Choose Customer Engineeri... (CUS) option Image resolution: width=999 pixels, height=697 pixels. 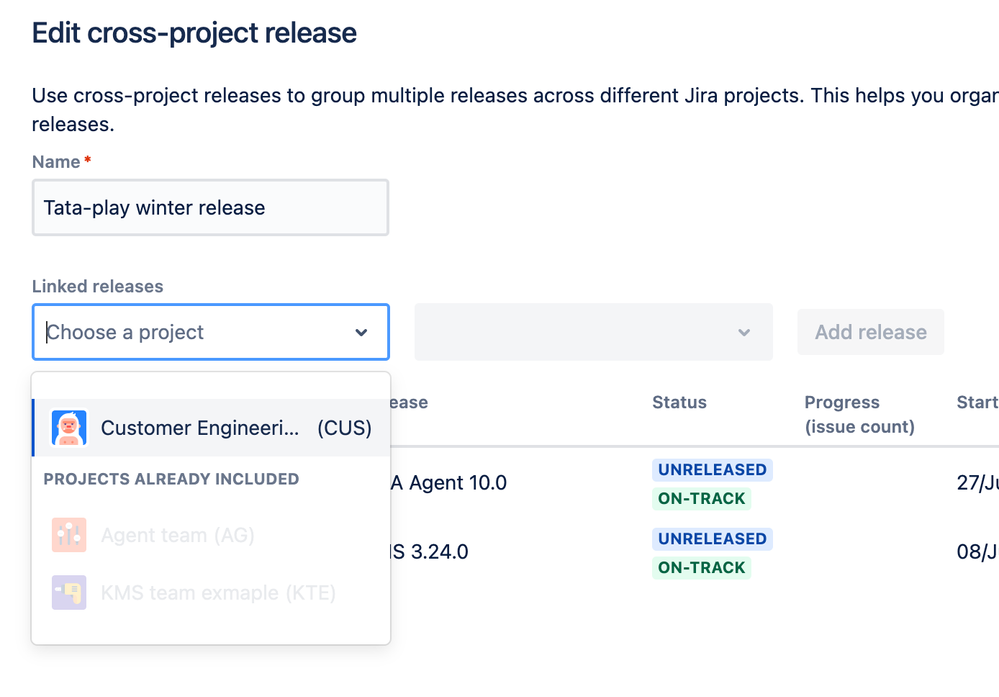click(x=212, y=428)
